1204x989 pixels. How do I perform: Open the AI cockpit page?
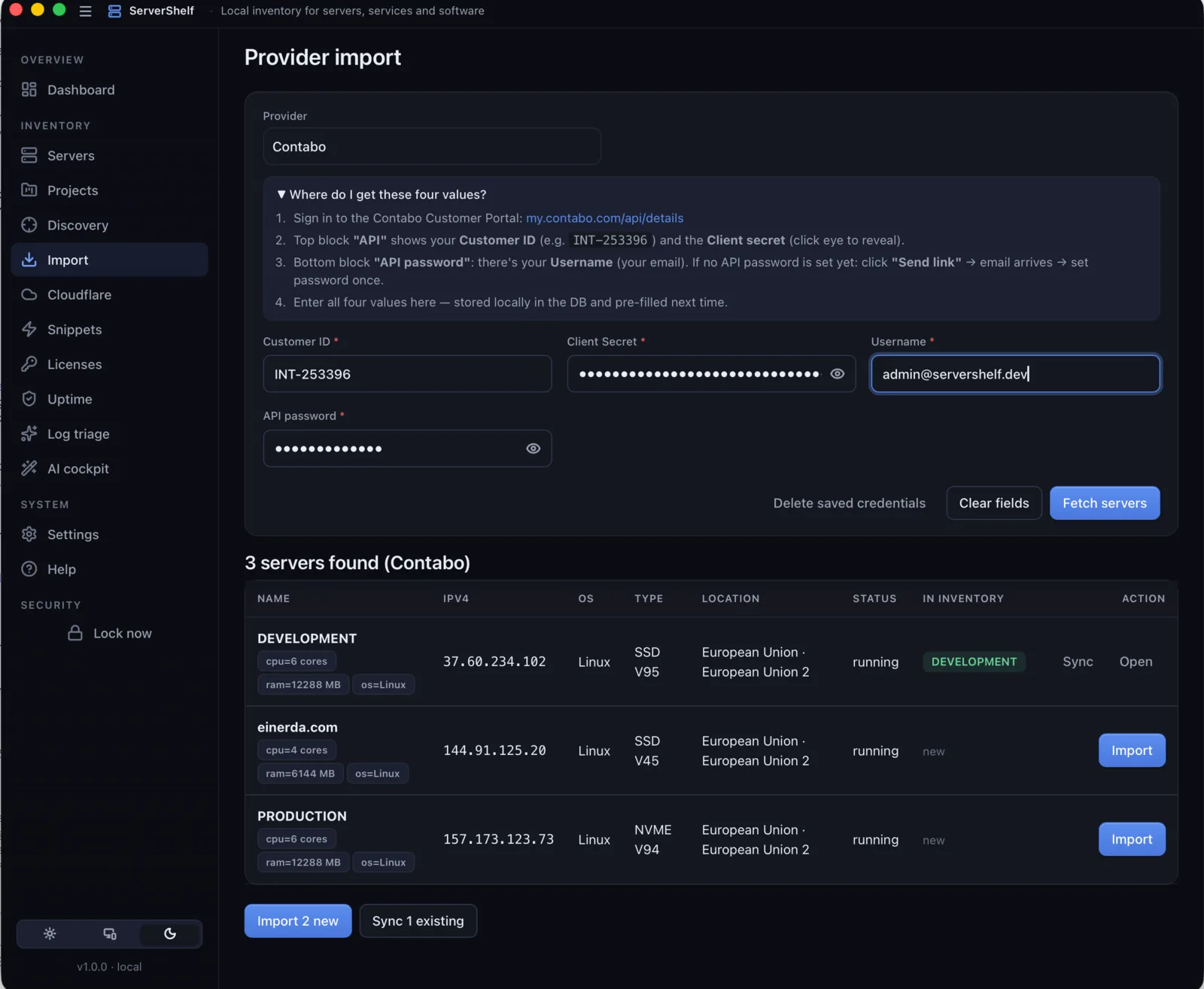click(109, 468)
